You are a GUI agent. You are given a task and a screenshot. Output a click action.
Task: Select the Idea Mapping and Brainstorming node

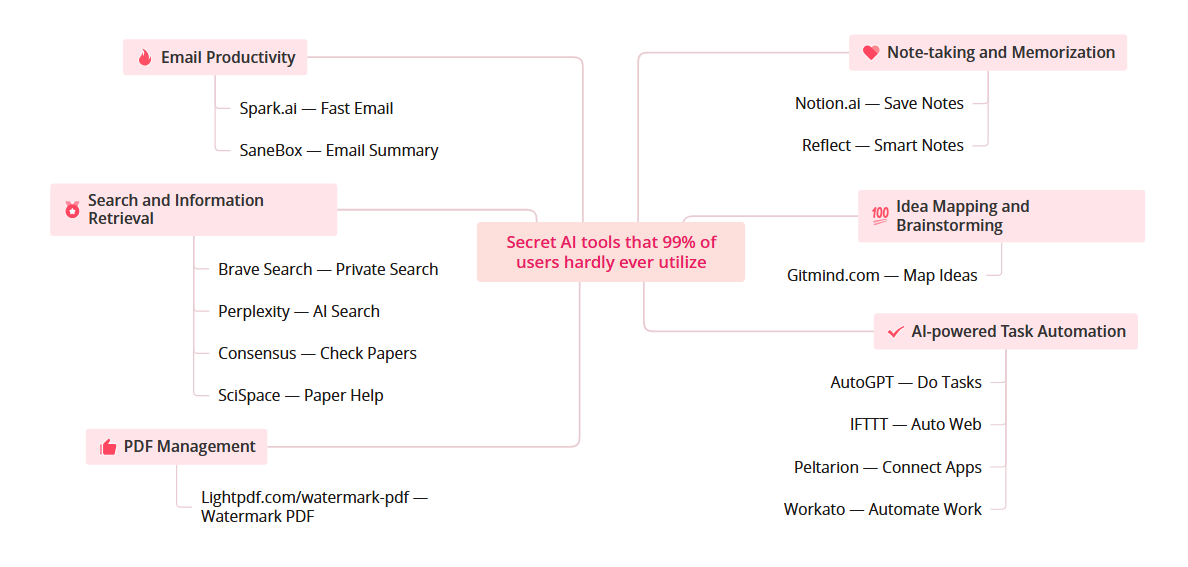[1002, 216]
